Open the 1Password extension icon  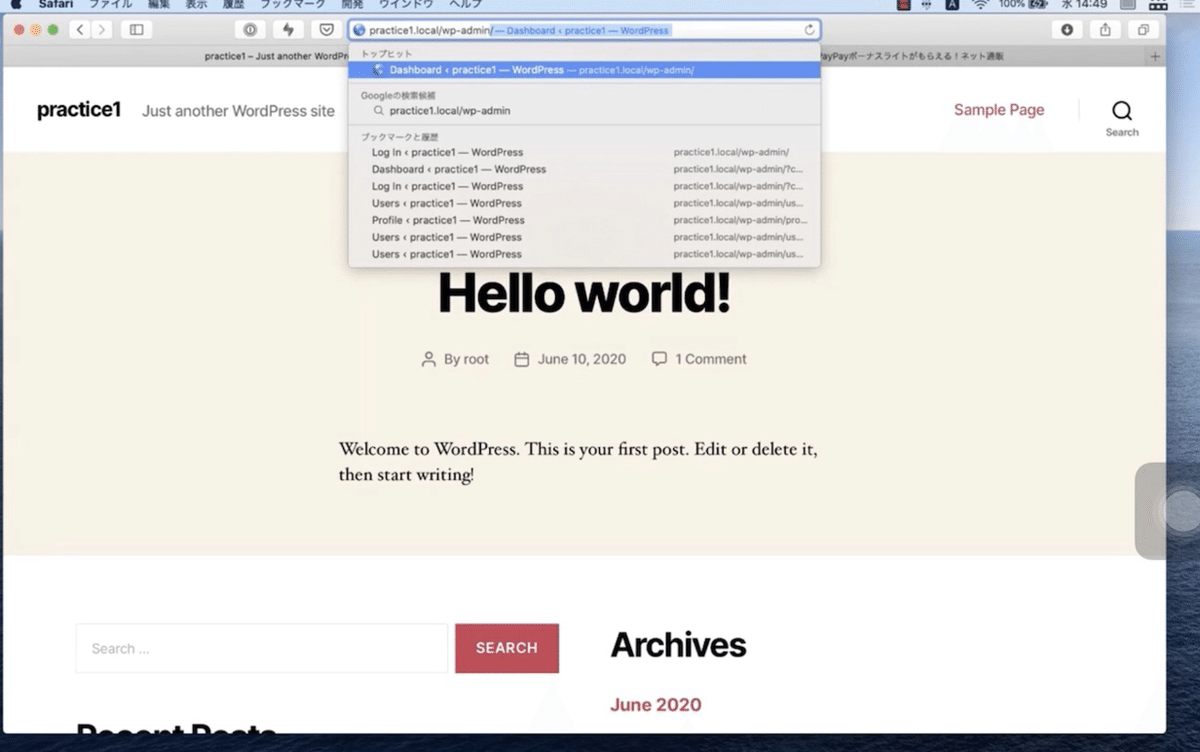(x=250, y=30)
